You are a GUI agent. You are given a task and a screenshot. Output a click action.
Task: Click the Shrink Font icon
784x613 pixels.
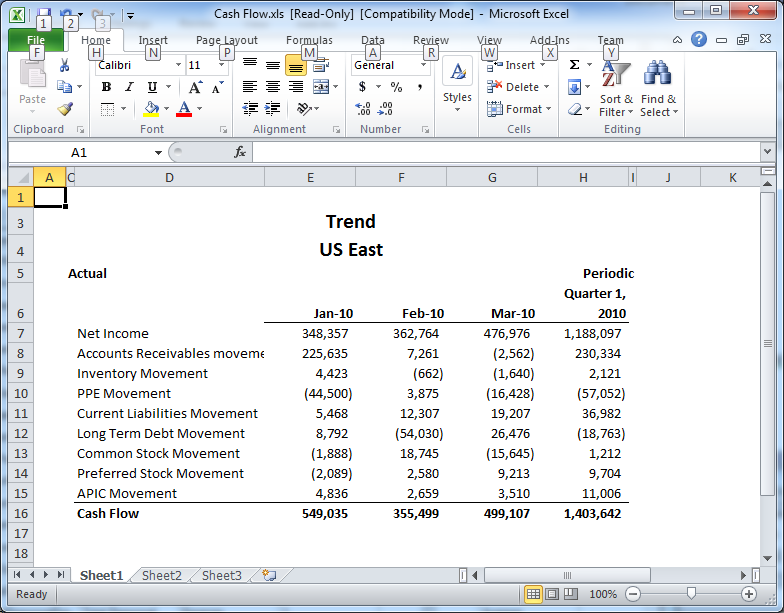pyautogui.click(x=218, y=88)
